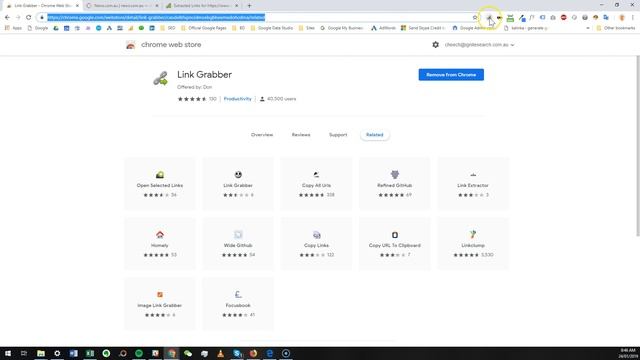
Task: Click the Copy URL To Clipboard icon
Action: pos(395,235)
